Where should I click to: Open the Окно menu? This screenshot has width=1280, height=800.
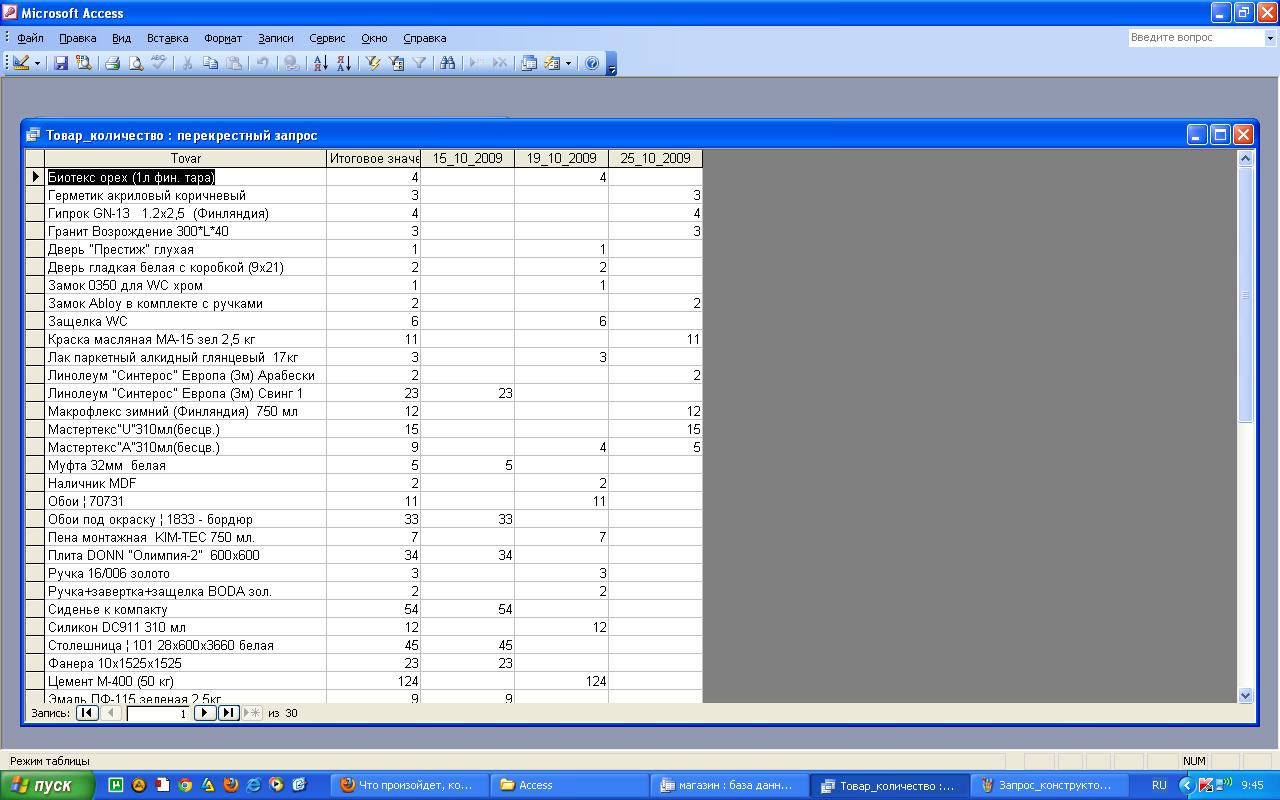click(374, 38)
